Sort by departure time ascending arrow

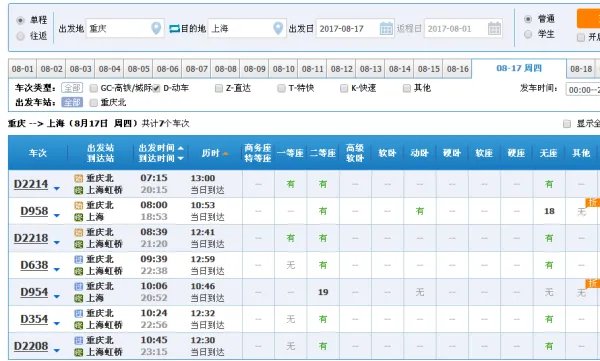(181, 148)
